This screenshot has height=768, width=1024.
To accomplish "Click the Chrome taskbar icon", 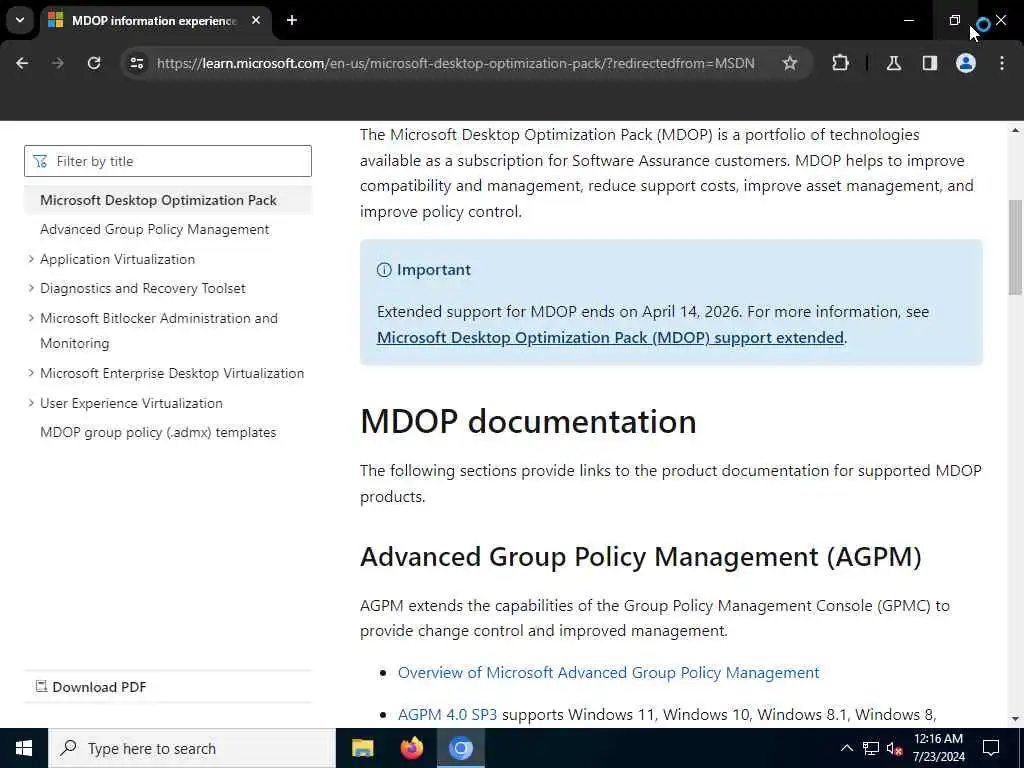I will click(x=460, y=748).
